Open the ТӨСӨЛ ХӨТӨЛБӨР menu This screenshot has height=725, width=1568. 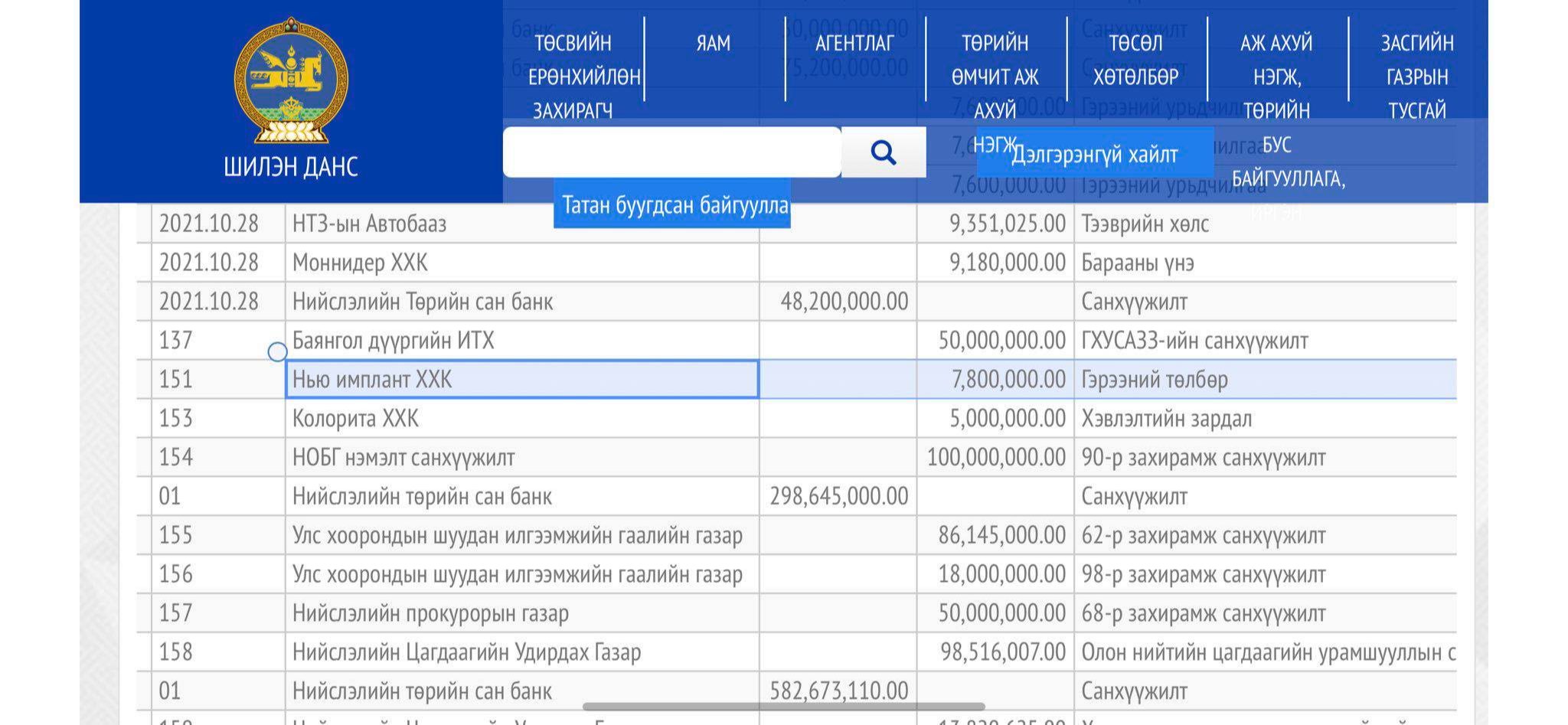point(1136,60)
